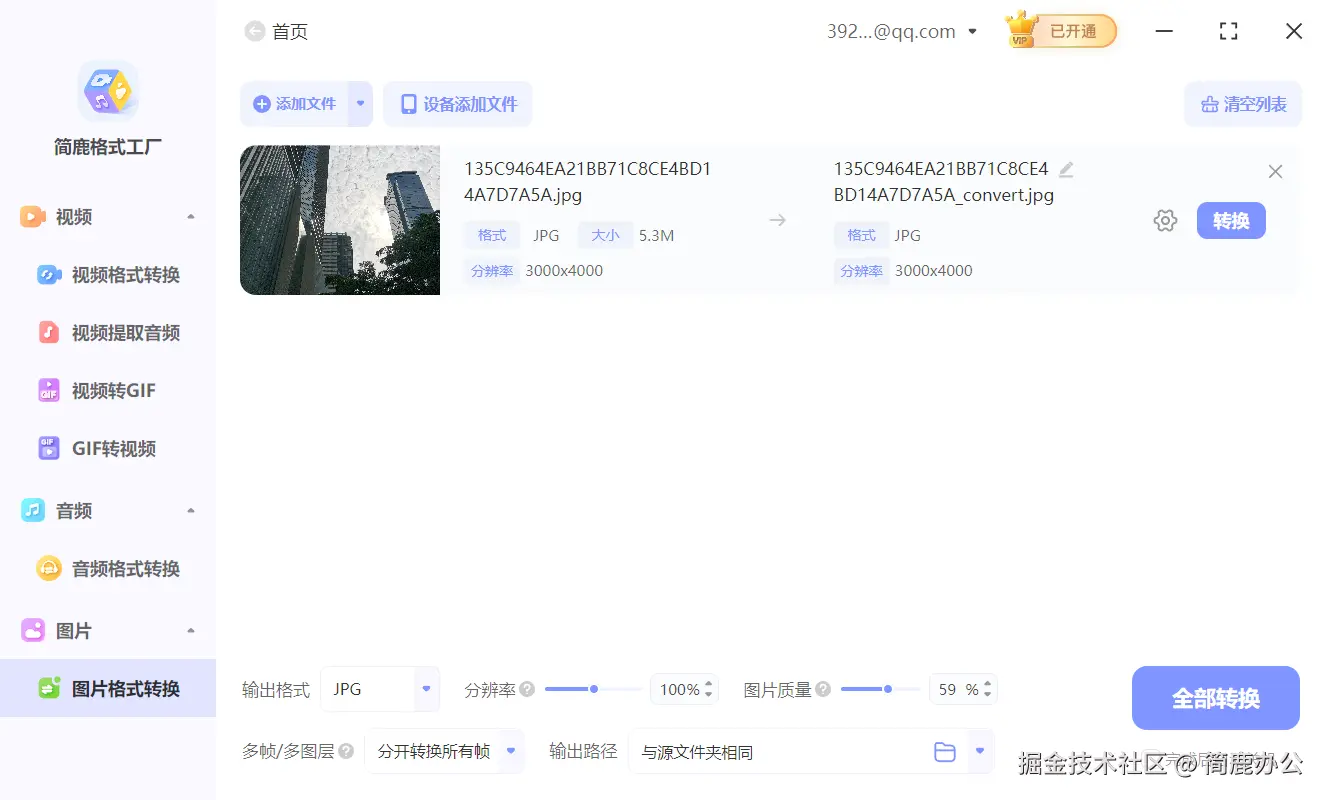Click the output 3000x4000 resolution value
Viewport: 1326px width, 800px height.
tap(934, 271)
